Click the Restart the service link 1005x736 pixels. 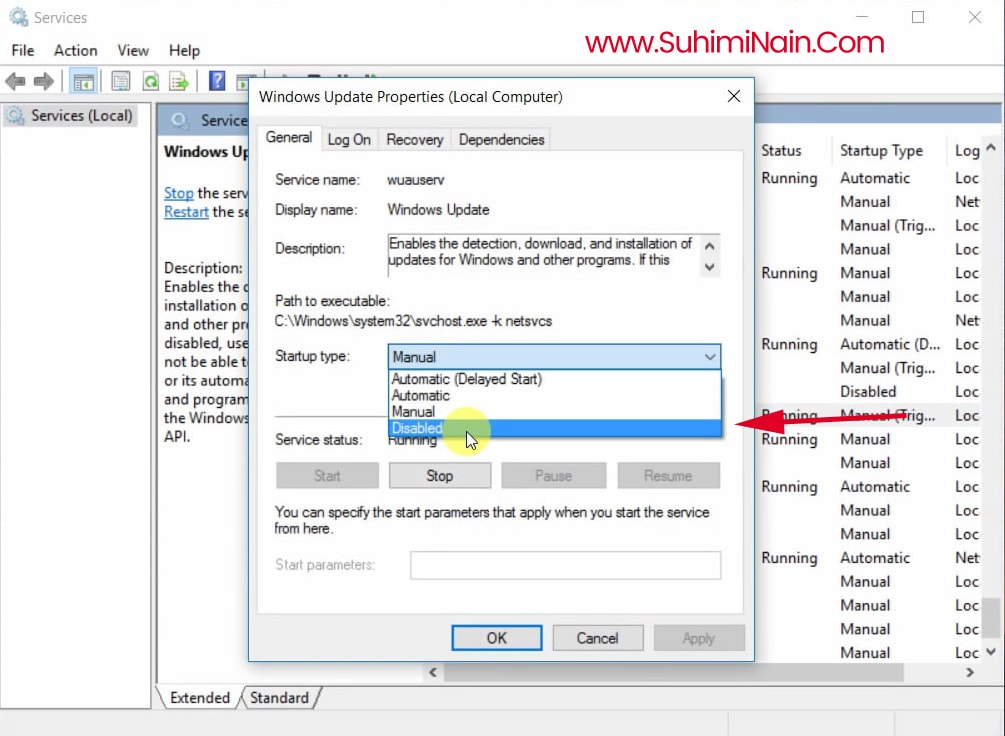coord(186,212)
